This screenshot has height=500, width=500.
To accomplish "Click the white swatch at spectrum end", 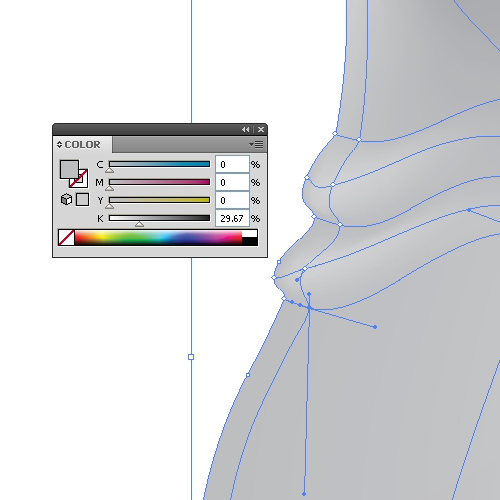I will (x=250, y=233).
